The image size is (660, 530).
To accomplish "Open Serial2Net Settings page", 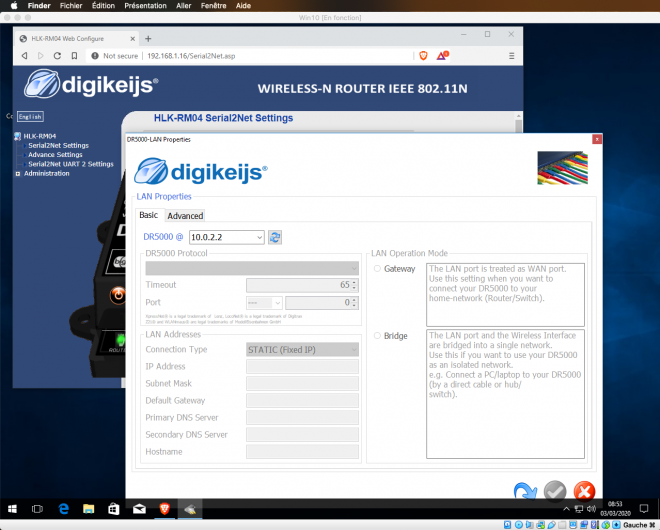I will (x=59, y=145).
